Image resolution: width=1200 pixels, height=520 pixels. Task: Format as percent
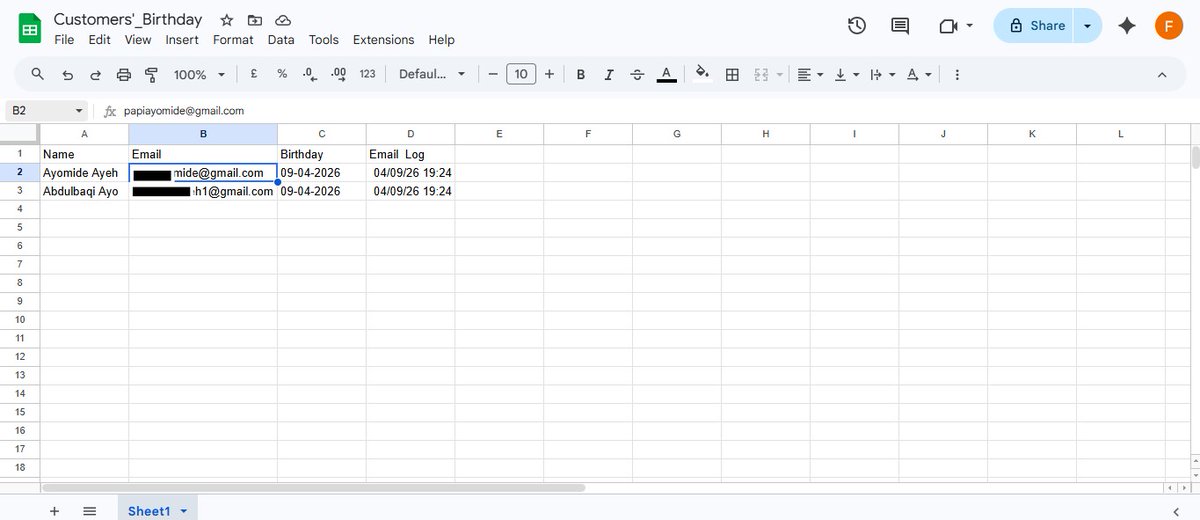pyautogui.click(x=282, y=74)
